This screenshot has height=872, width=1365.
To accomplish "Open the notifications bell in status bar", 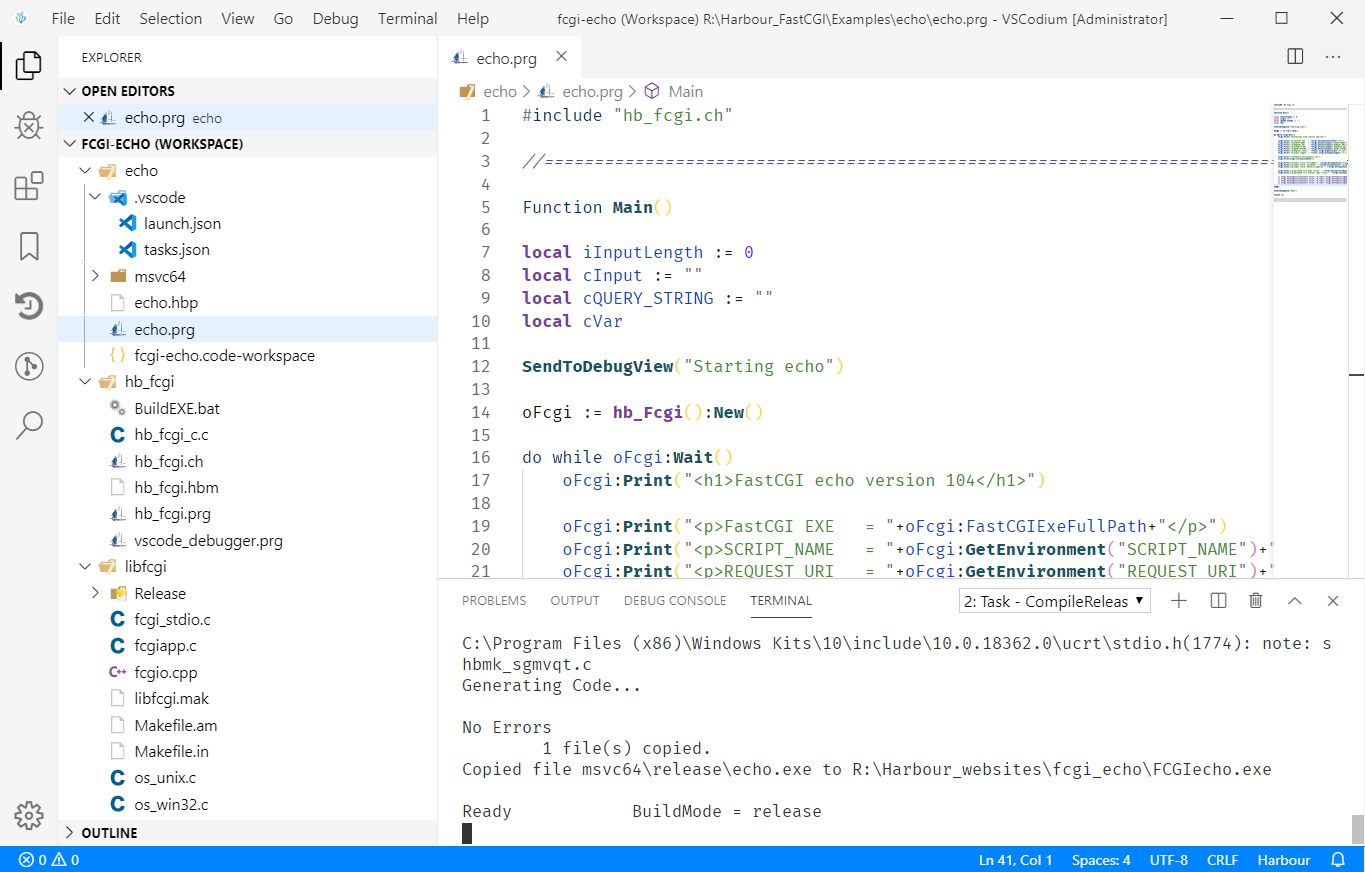I will pyautogui.click(x=1338, y=860).
